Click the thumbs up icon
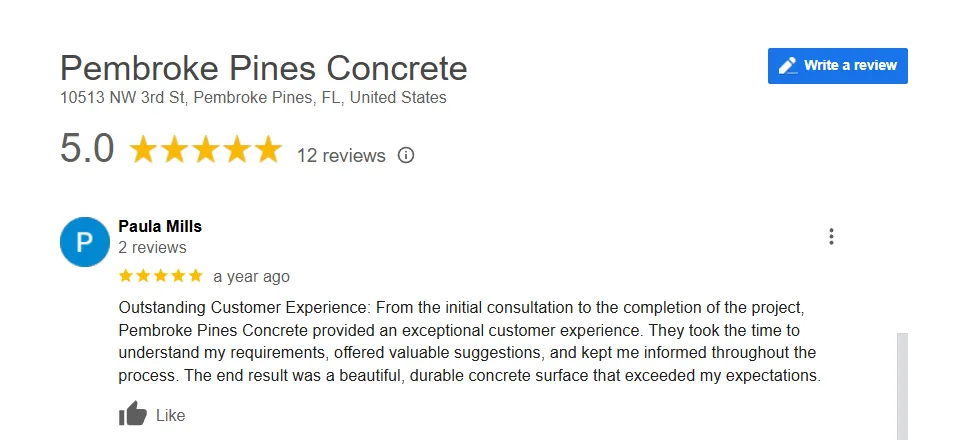This screenshot has width=965, height=440. [133, 414]
